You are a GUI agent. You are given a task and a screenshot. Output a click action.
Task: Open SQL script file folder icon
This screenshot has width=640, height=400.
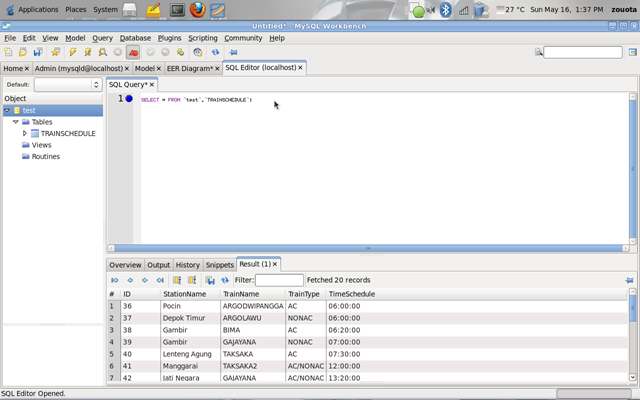23,52
